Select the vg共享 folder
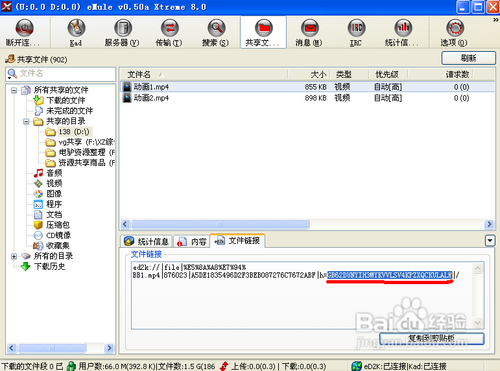The height and width of the screenshot is (371, 500). point(86,142)
